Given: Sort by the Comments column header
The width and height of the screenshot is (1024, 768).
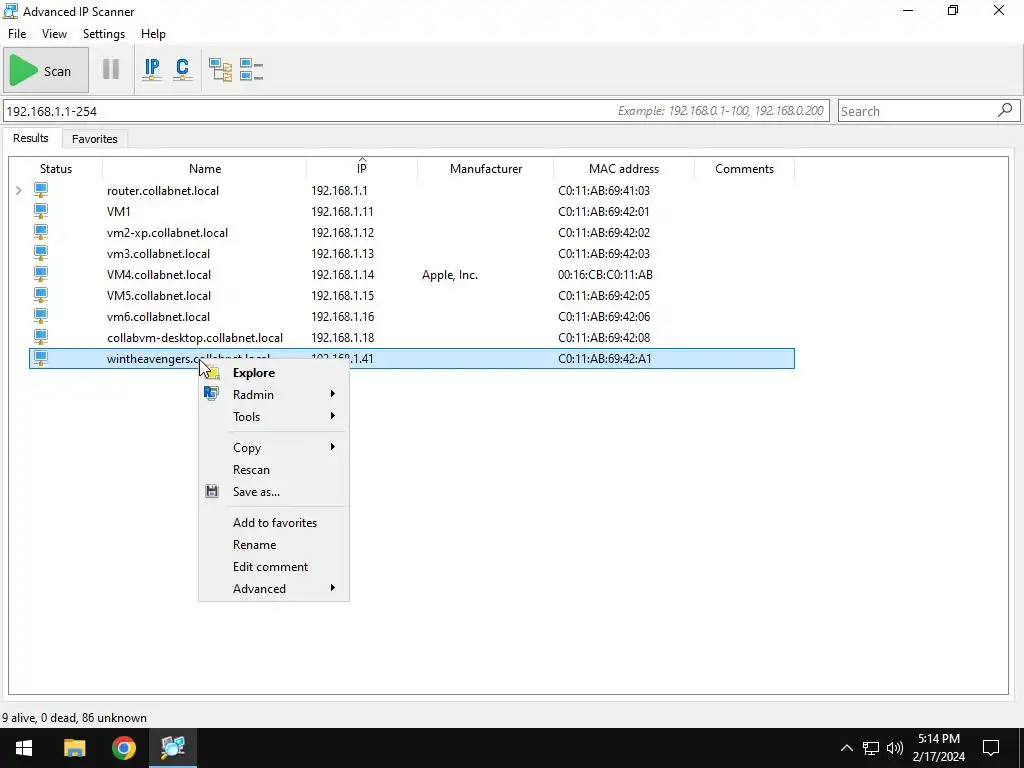Looking at the screenshot, I should point(744,168).
